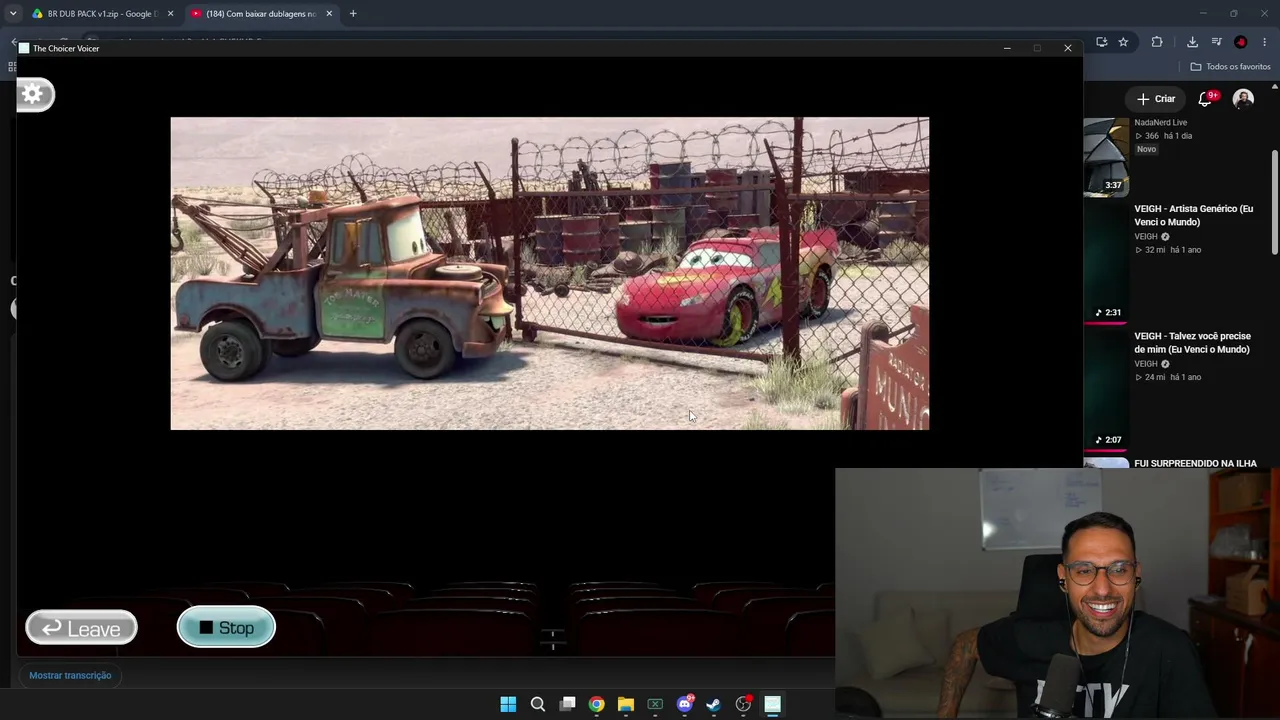The height and width of the screenshot is (720, 1280).
Task: Click the Cars movie clip preview
Action: tap(549, 273)
